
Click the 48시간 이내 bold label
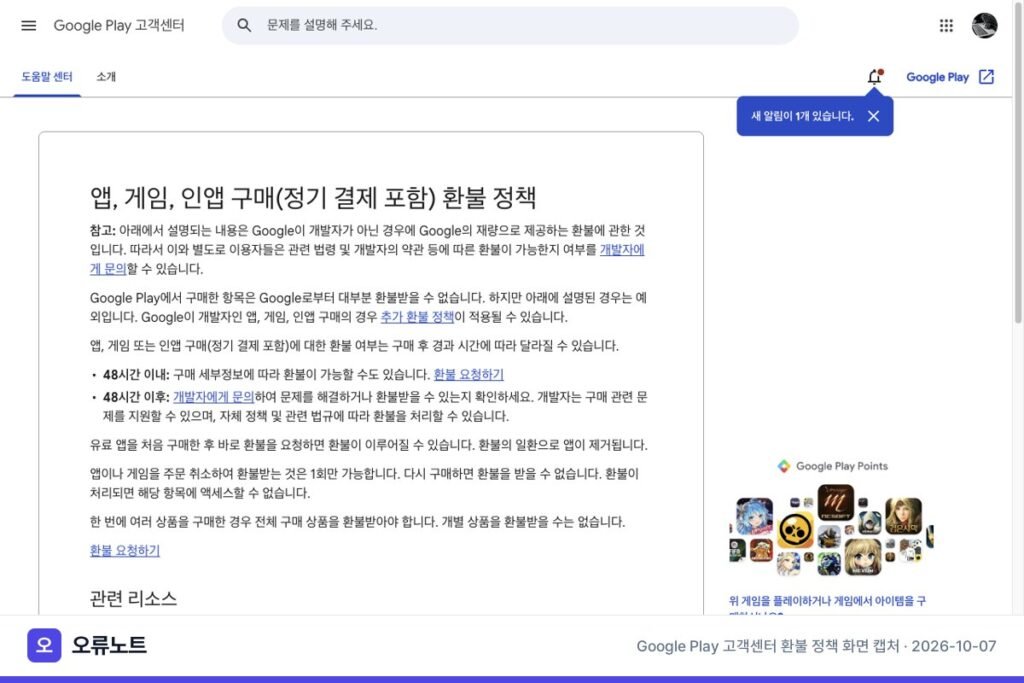(136, 374)
